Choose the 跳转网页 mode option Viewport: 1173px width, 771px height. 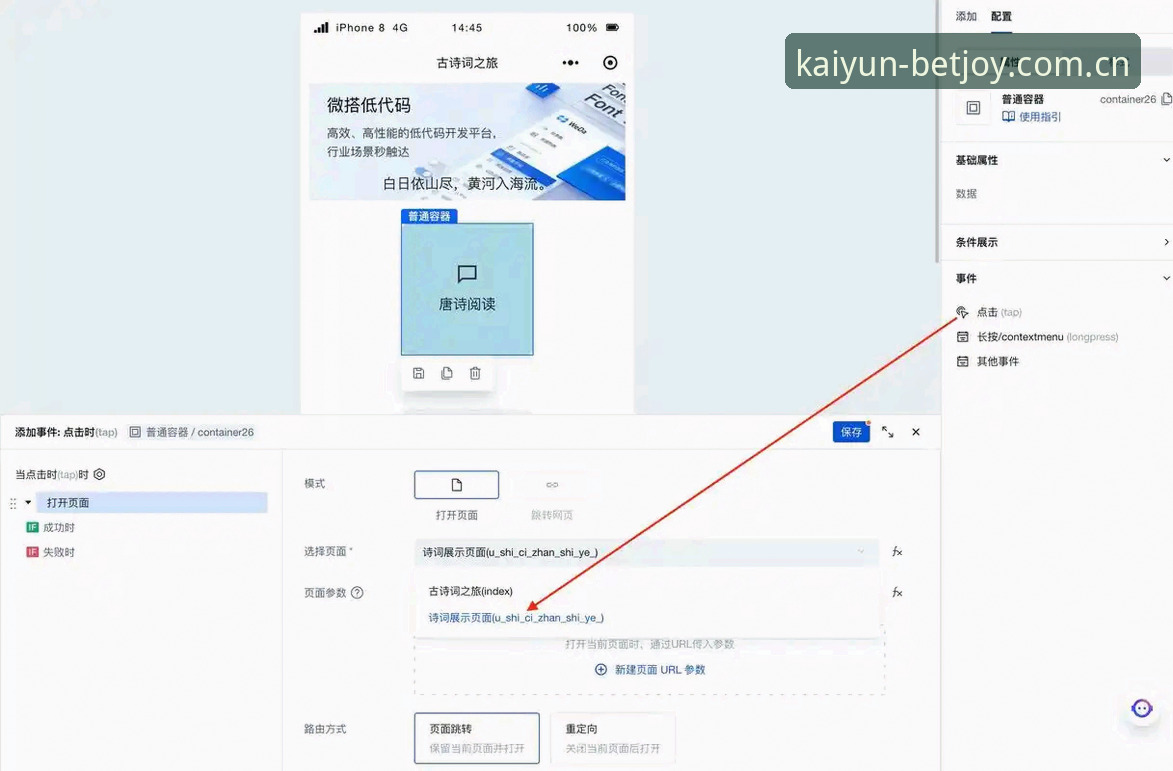click(552, 485)
